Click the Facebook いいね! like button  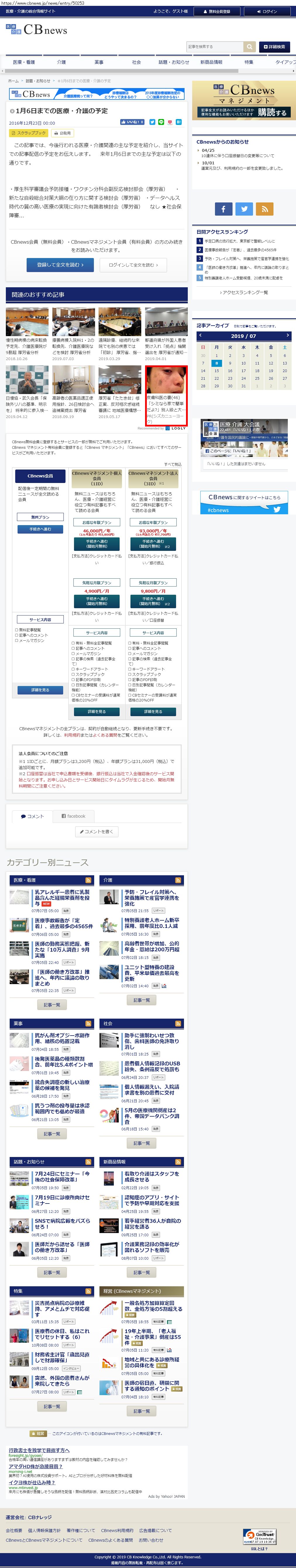(132, 122)
